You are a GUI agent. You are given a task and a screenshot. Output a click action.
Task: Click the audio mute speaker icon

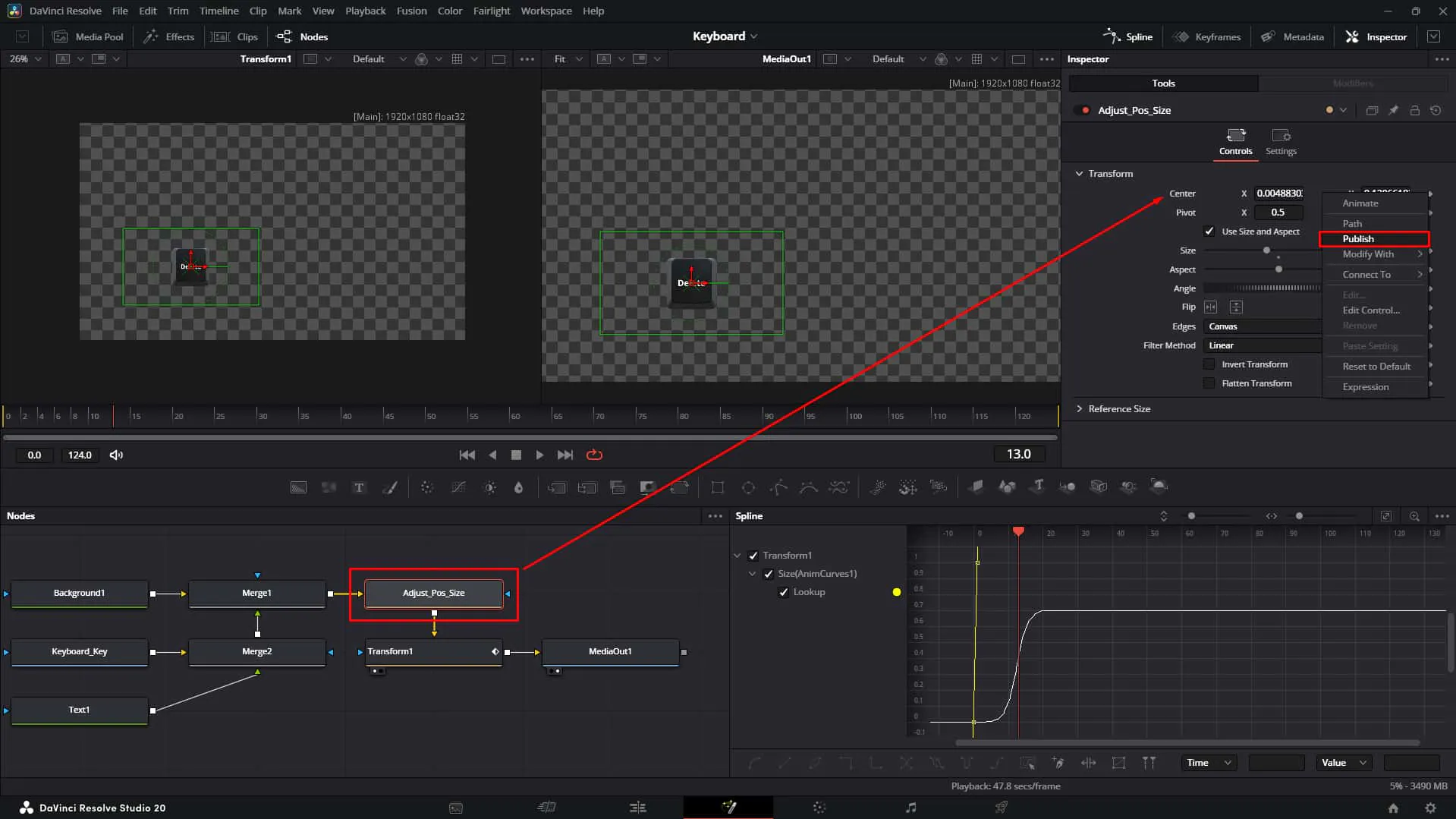tap(116, 455)
